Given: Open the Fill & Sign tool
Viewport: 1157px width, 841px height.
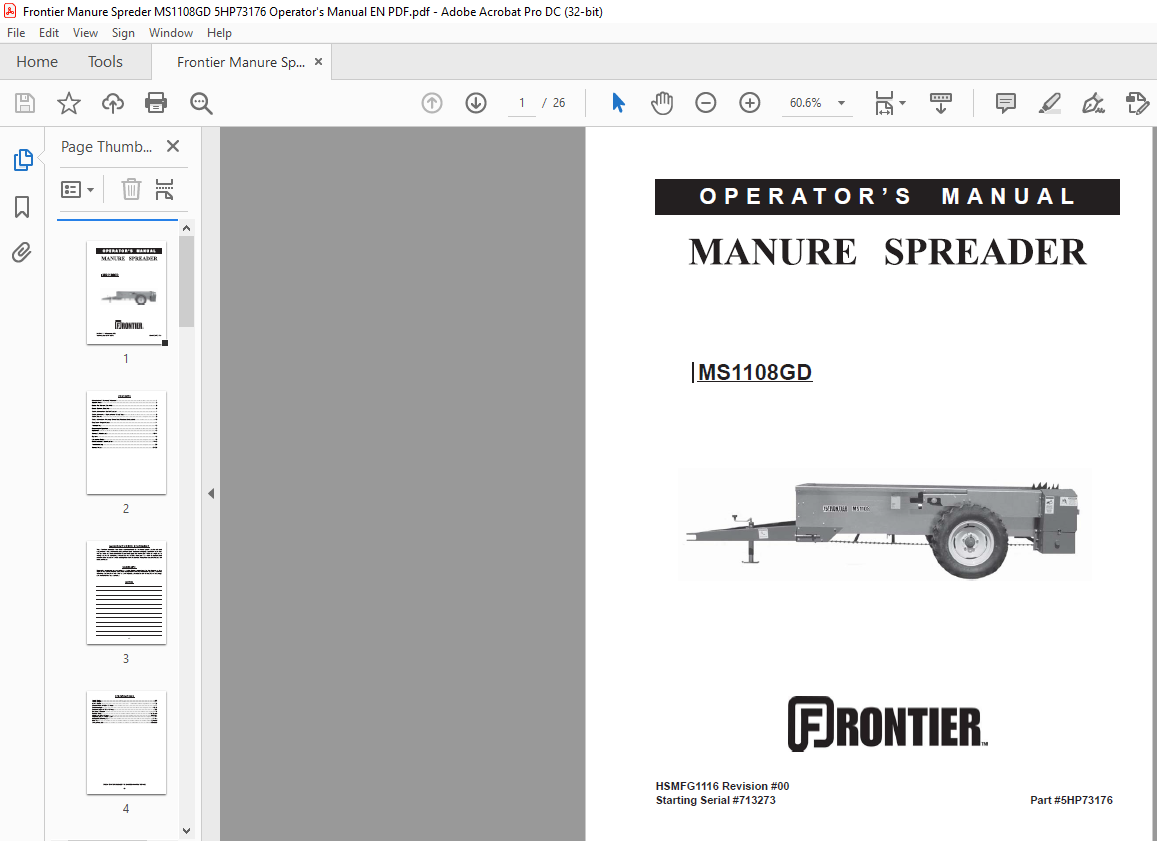Looking at the screenshot, I should (1093, 103).
